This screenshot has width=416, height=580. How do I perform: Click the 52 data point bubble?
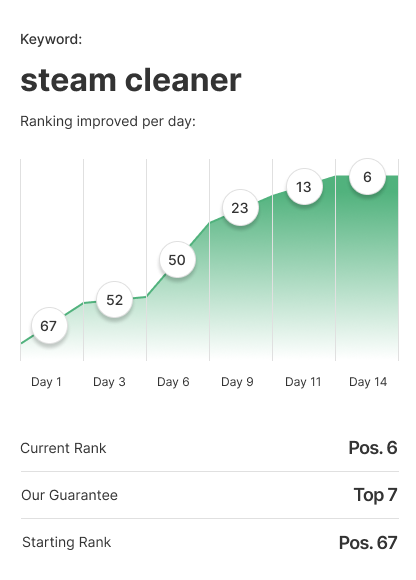point(114,300)
